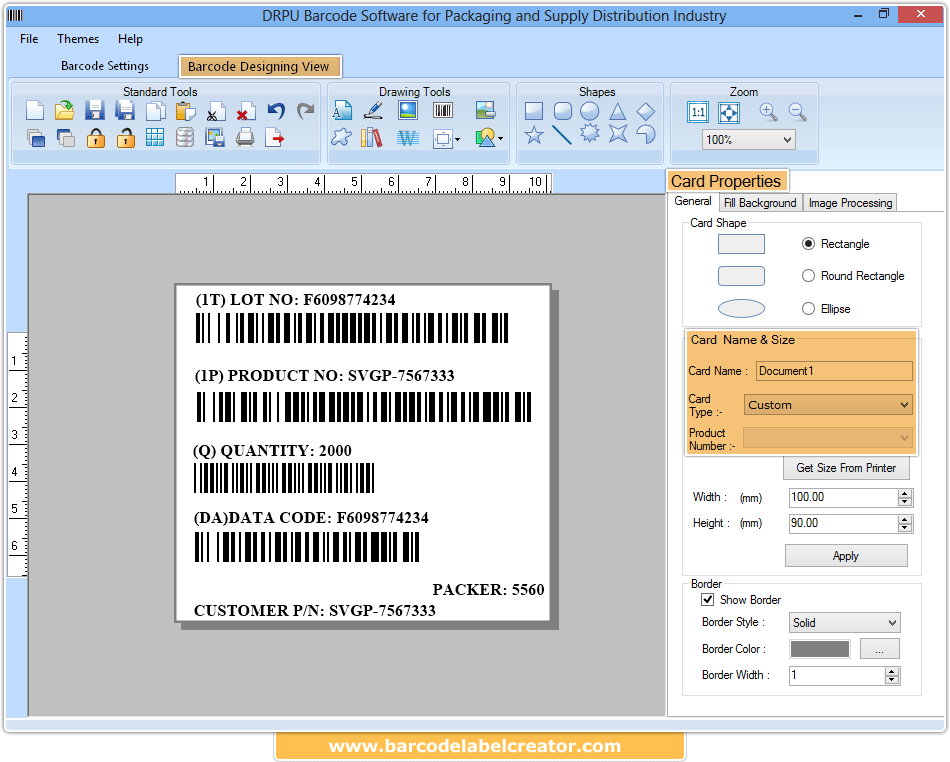Screen dimensions: 950x762
Task: Increase Border Width with up arrow
Action: (891, 671)
